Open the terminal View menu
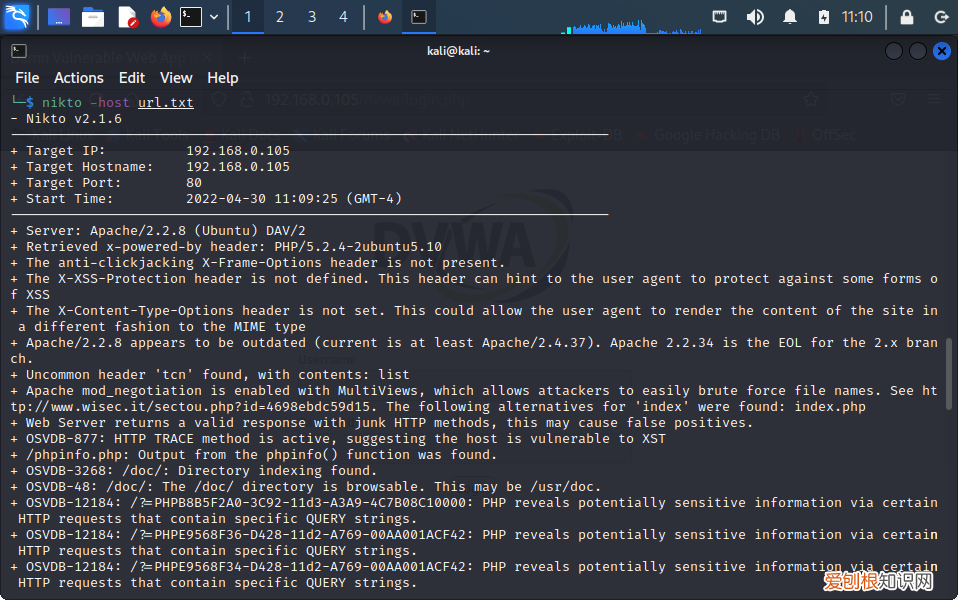958x600 pixels. pos(176,78)
